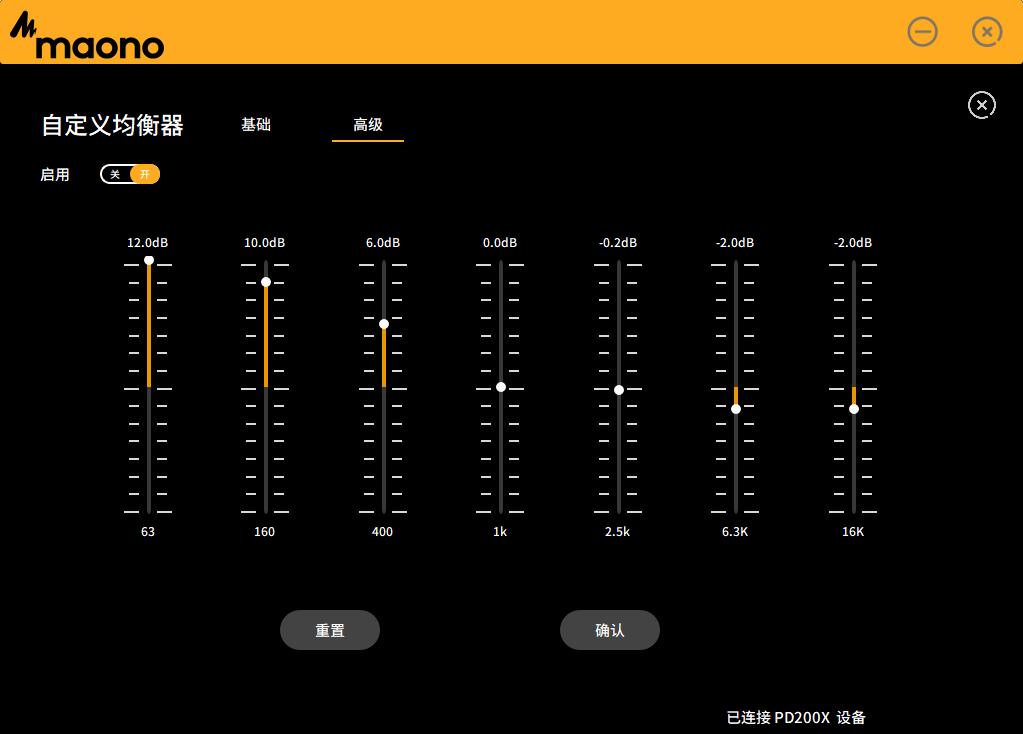
Task: Click the 400 Hz slider handle
Action: [383, 324]
